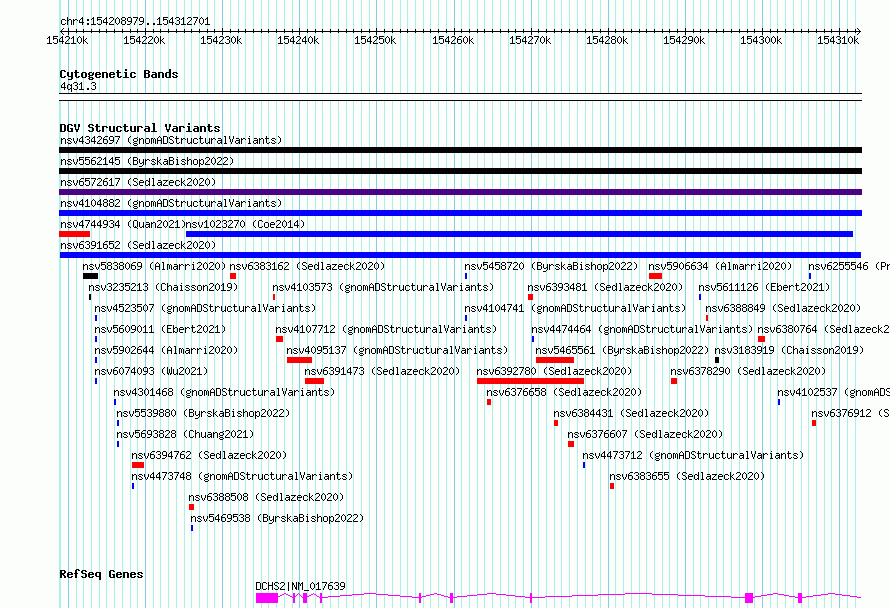Click the RefSeq Genes track title
This screenshot has height=608, width=890.
(x=101, y=575)
